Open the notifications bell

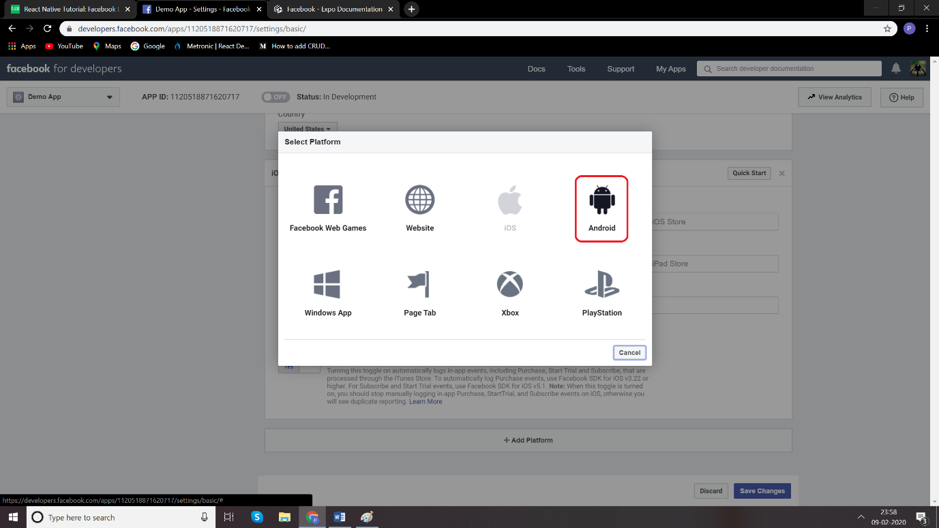[x=896, y=68]
